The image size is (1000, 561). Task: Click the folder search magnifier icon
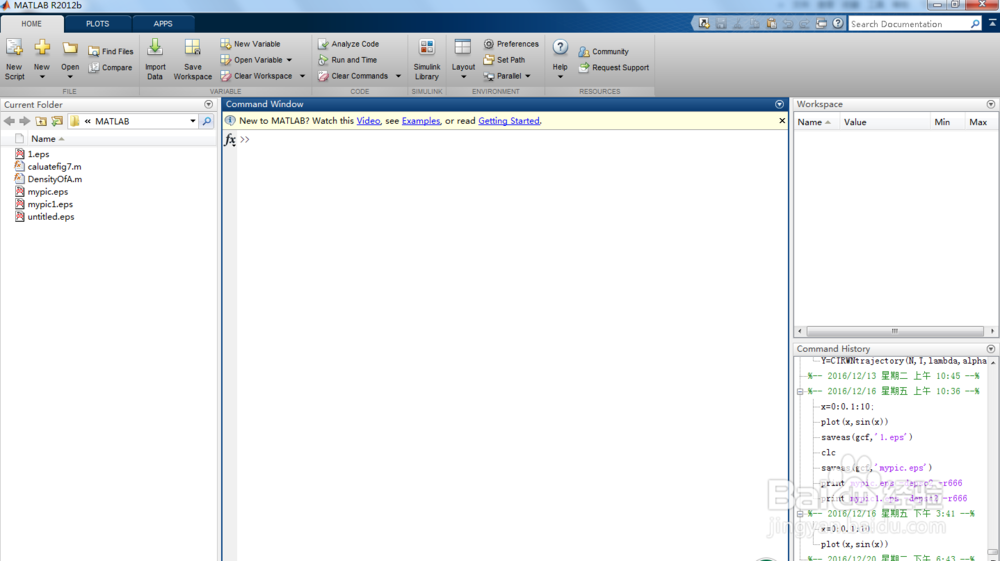207,121
